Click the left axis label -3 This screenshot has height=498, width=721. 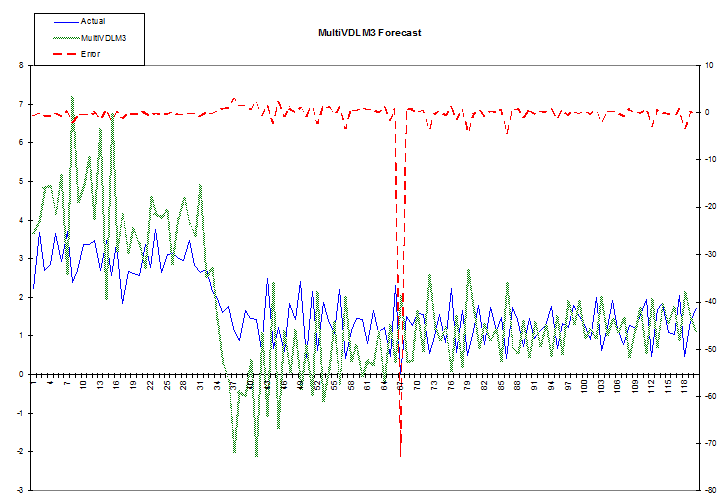pyautogui.click(x=20, y=491)
